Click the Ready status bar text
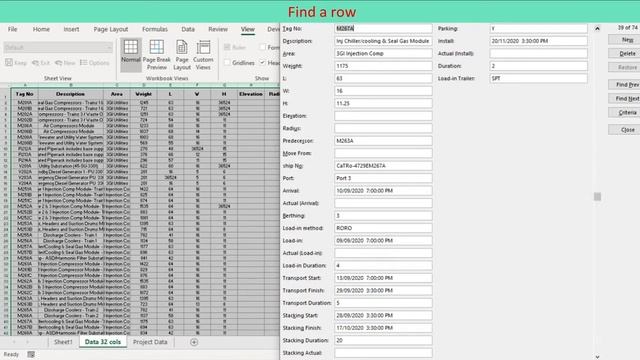 (11, 354)
